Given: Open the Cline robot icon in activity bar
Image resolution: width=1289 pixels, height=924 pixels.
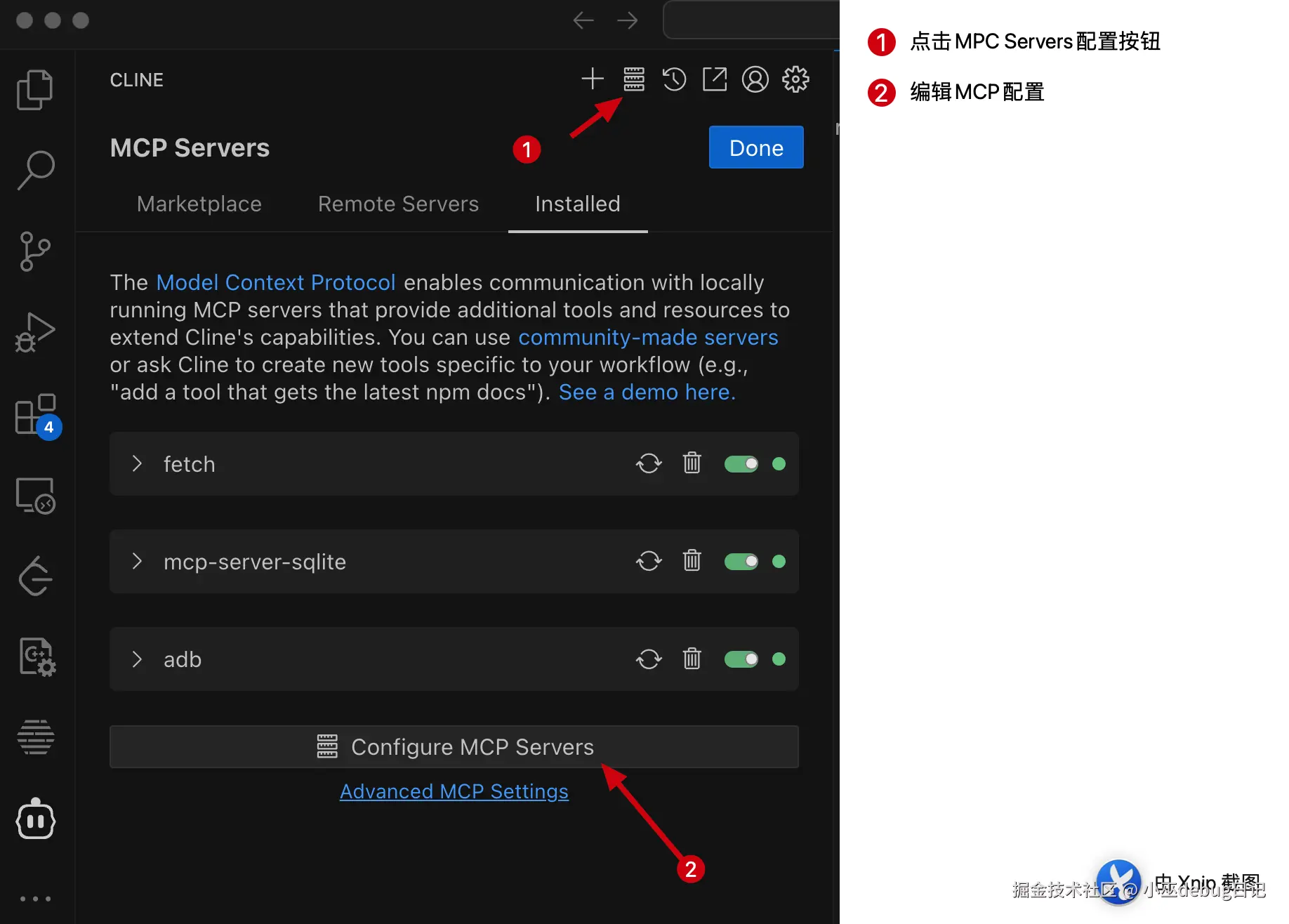Looking at the screenshot, I should tap(35, 819).
